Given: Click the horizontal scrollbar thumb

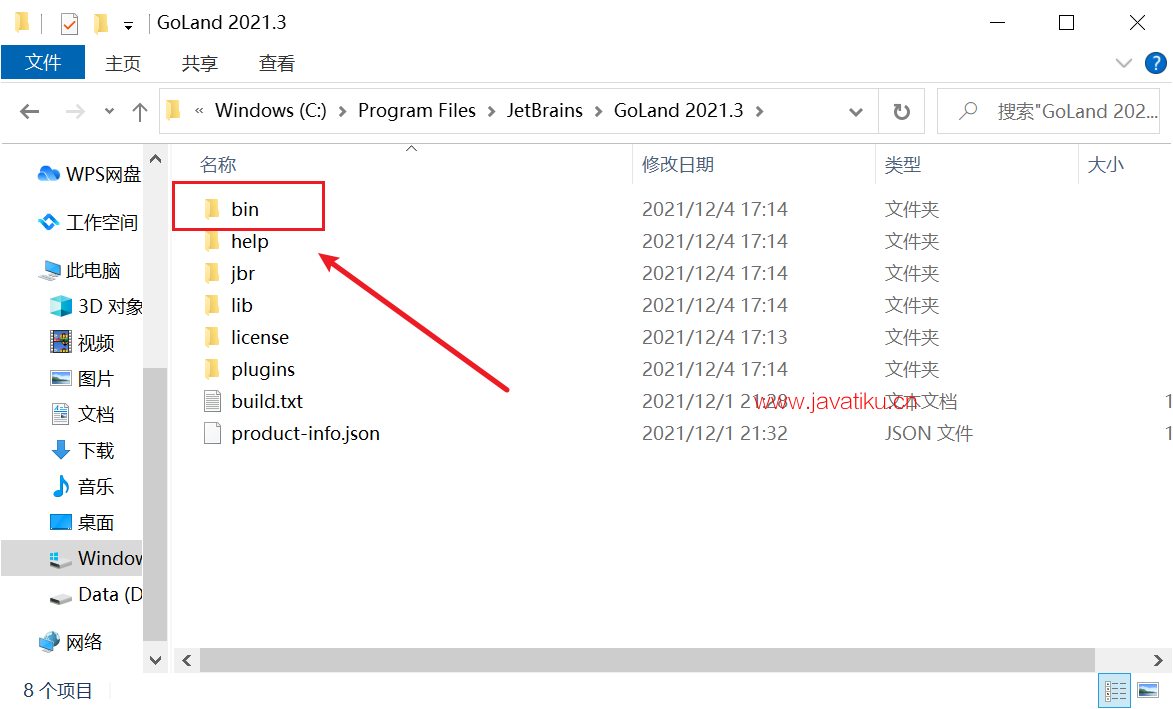Looking at the screenshot, I should tap(647, 660).
